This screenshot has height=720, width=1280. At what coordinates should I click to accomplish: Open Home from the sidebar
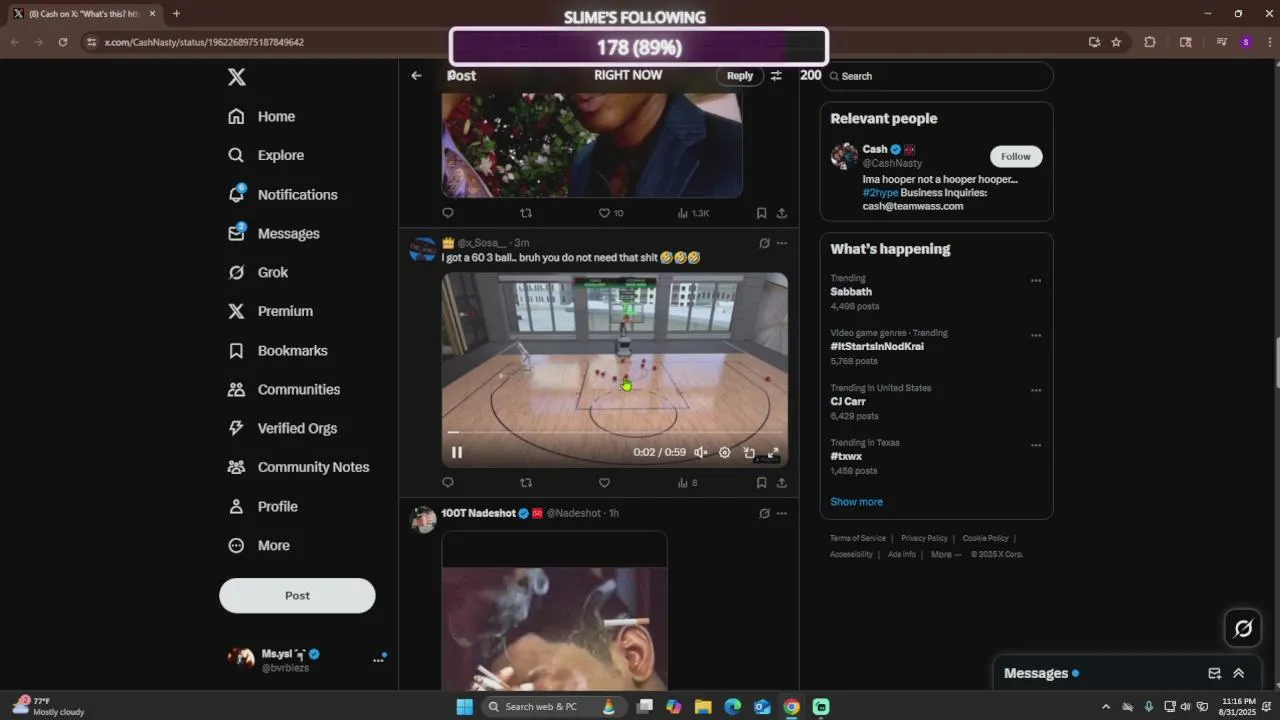coord(261,116)
